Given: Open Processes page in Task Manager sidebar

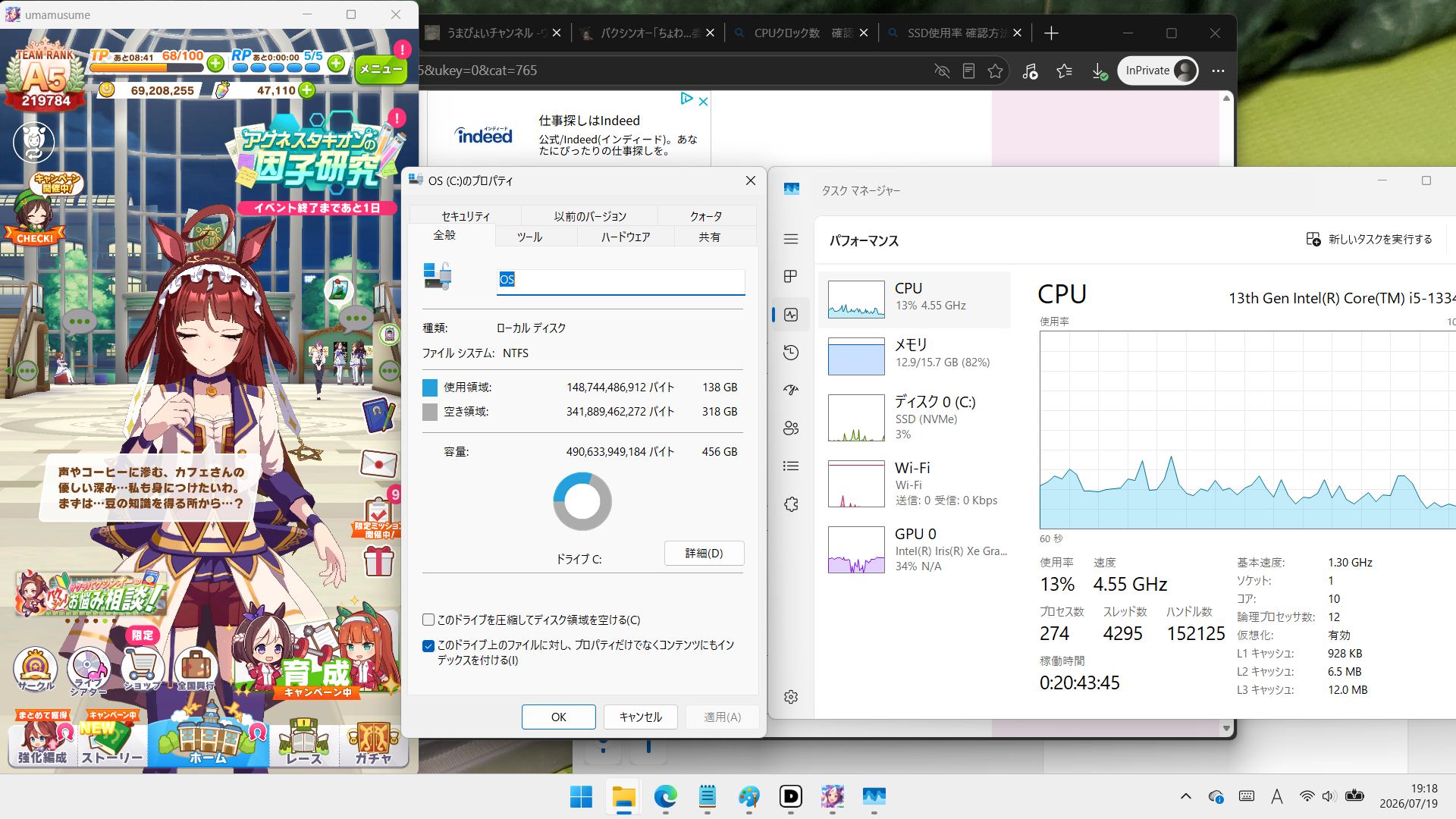Looking at the screenshot, I should 791,277.
